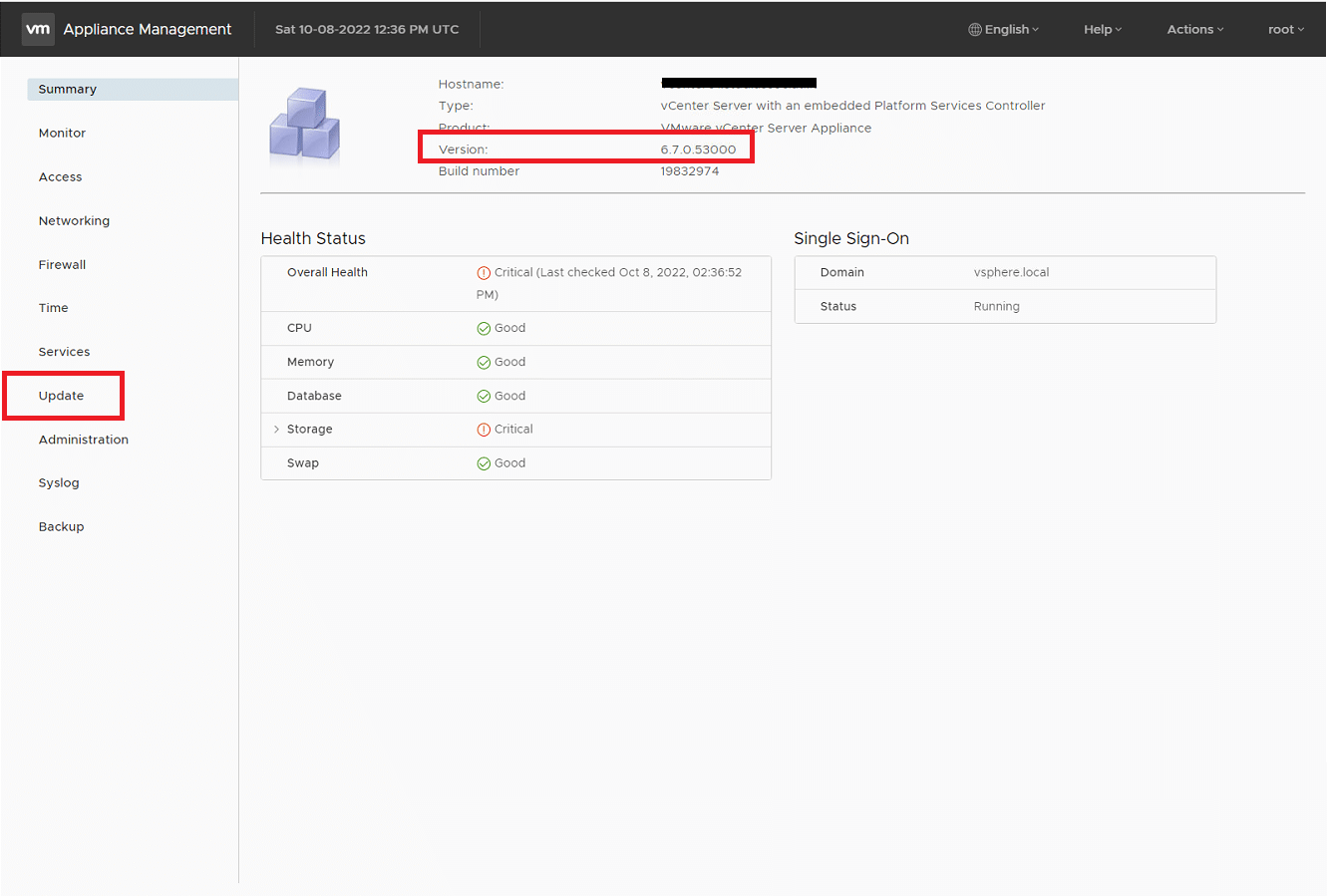This screenshot has width=1327, height=896.
Task: Click the Single Sign-On heading
Action: [x=851, y=239]
